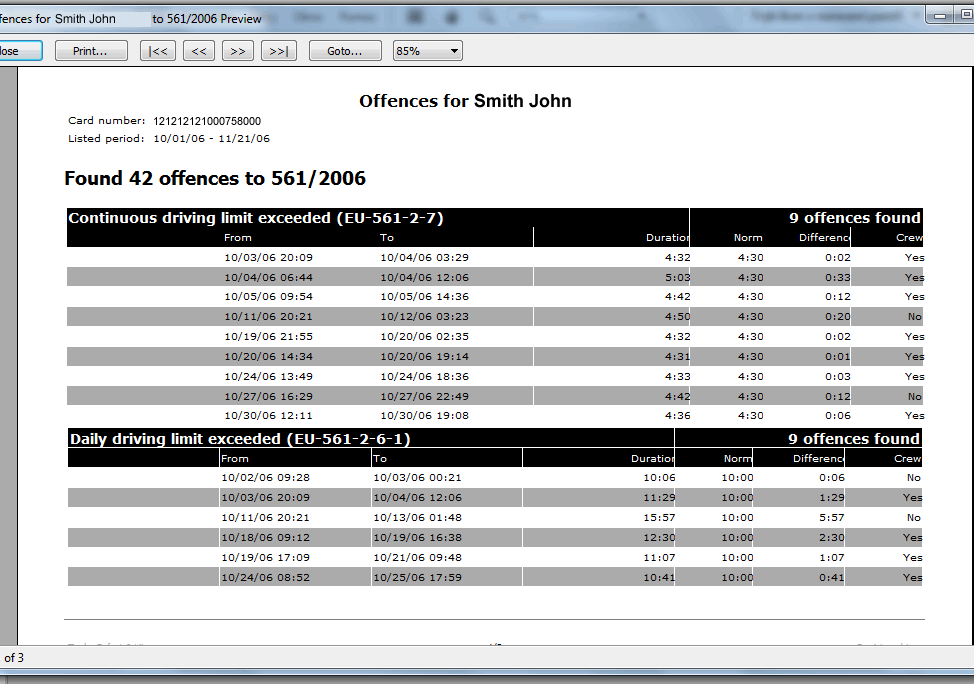Click duration value 5:03
This screenshot has height=684, width=974.
pyautogui.click(x=678, y=277)
